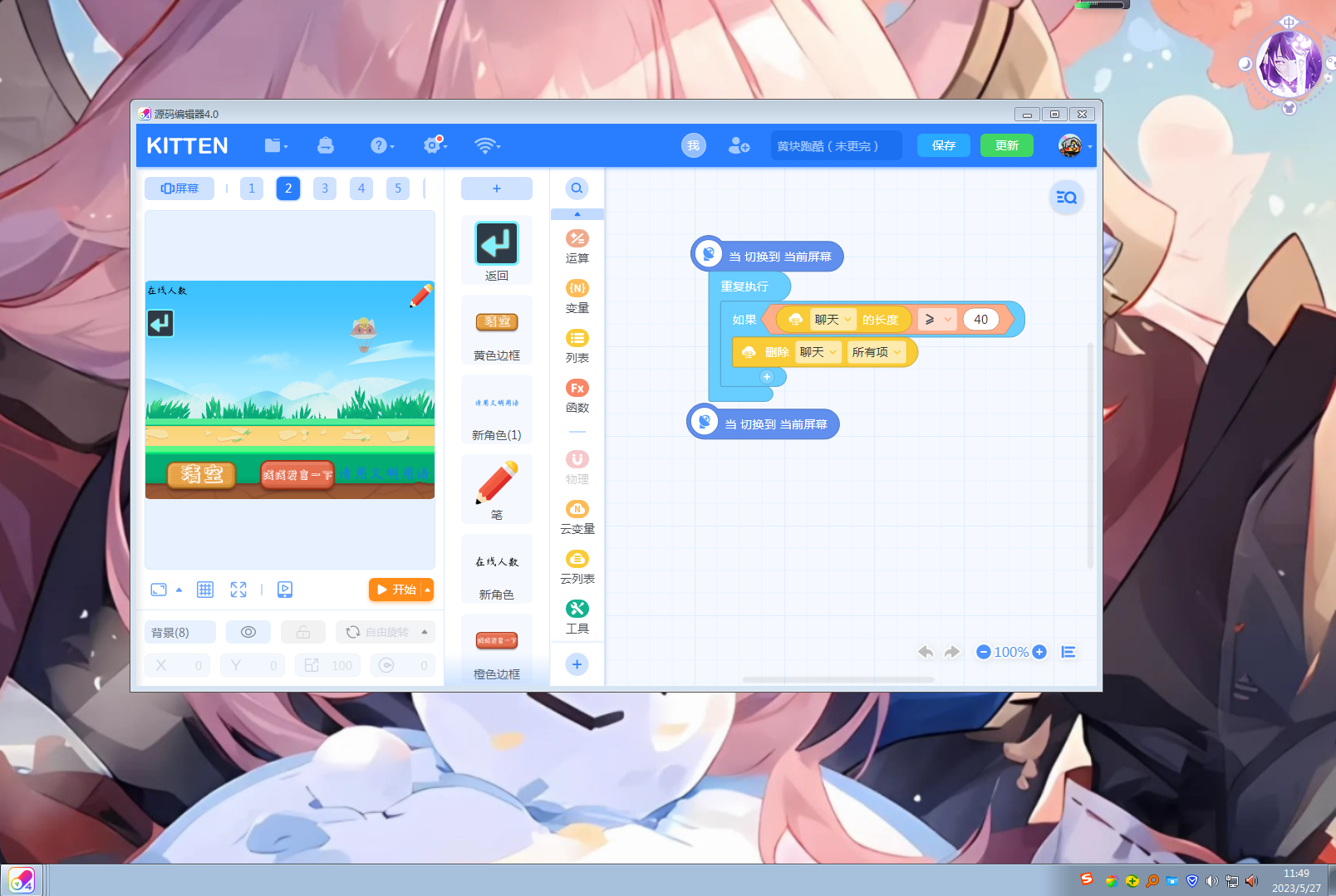Open the 自由旋转 rotation mode dropdown
This screenshot has width=1336, height=896.
(386, 632)
